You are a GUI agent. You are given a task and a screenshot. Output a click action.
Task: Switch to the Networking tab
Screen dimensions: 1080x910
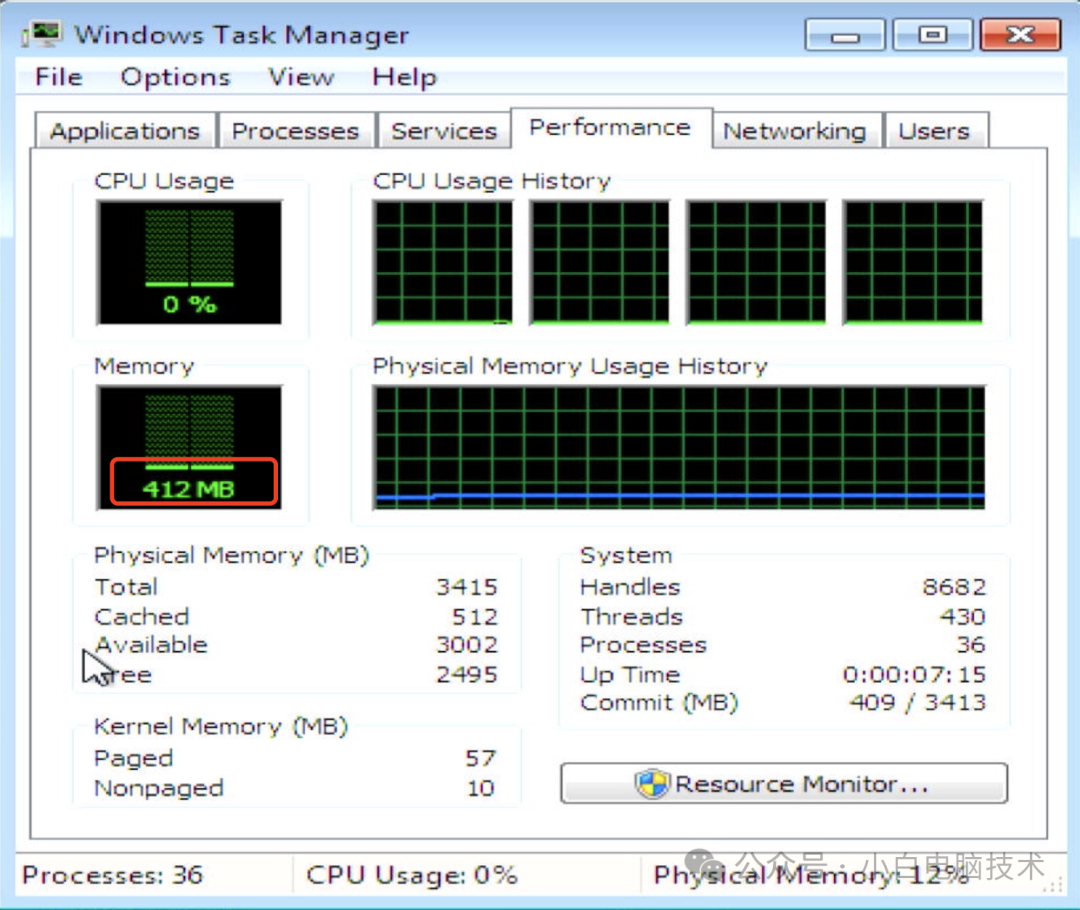pos(795,130)
